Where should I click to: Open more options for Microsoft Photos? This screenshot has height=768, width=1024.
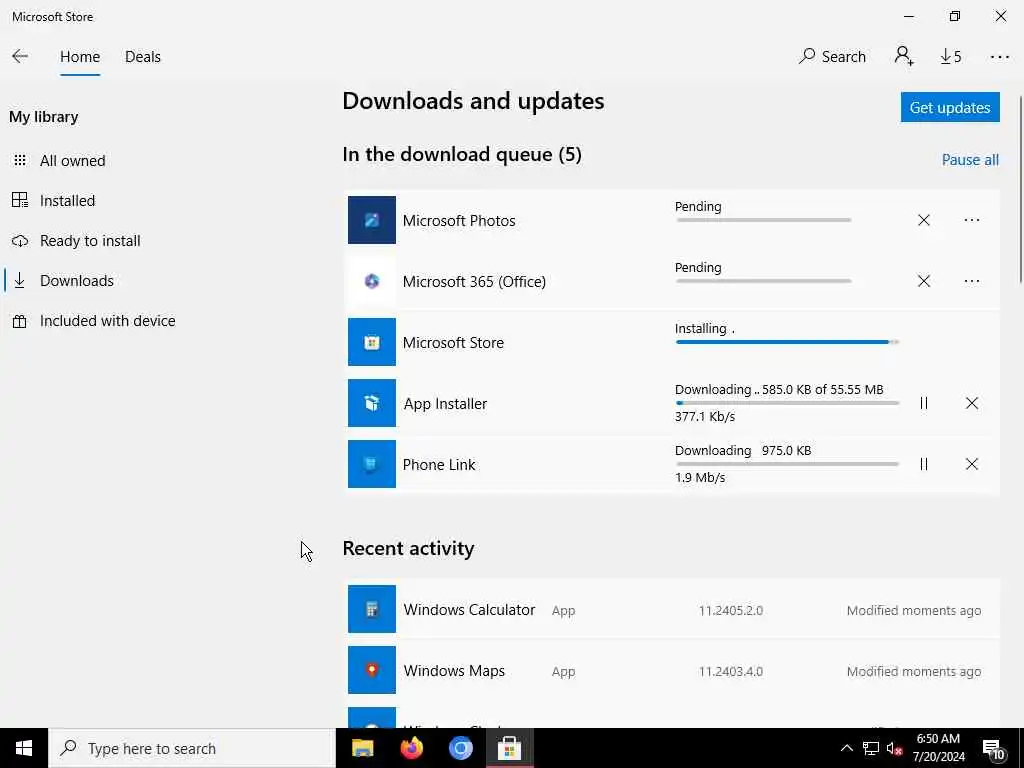tap(972, 220)
